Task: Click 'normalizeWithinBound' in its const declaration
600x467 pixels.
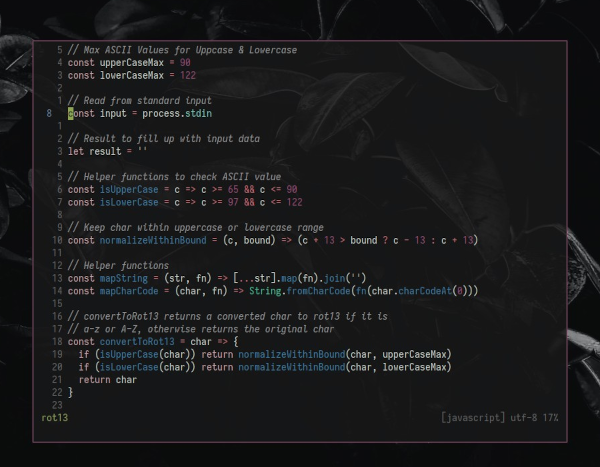Action: [153, 240]
